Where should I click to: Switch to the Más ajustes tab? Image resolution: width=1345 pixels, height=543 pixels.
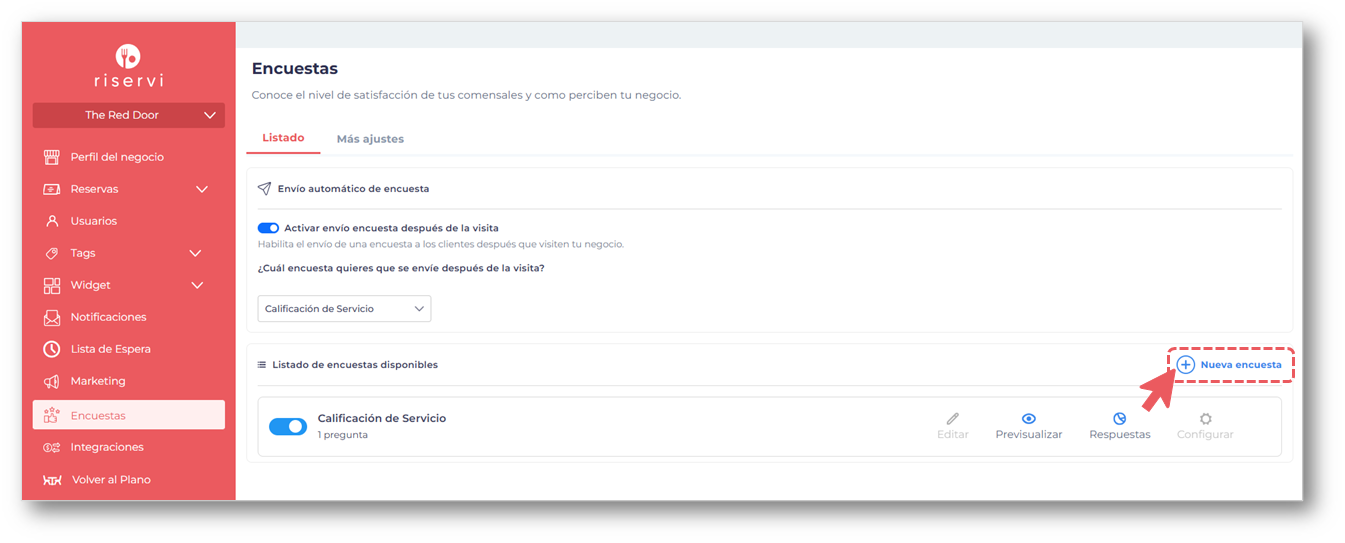pos(370,139)
